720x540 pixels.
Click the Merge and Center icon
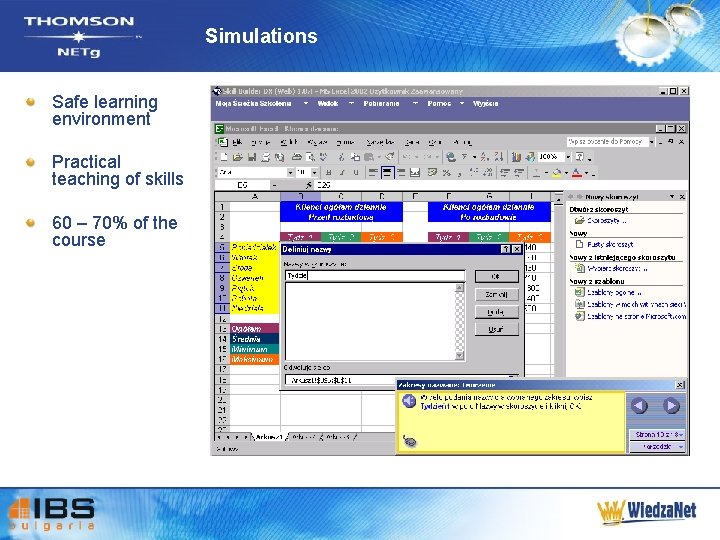click(415, 173)
